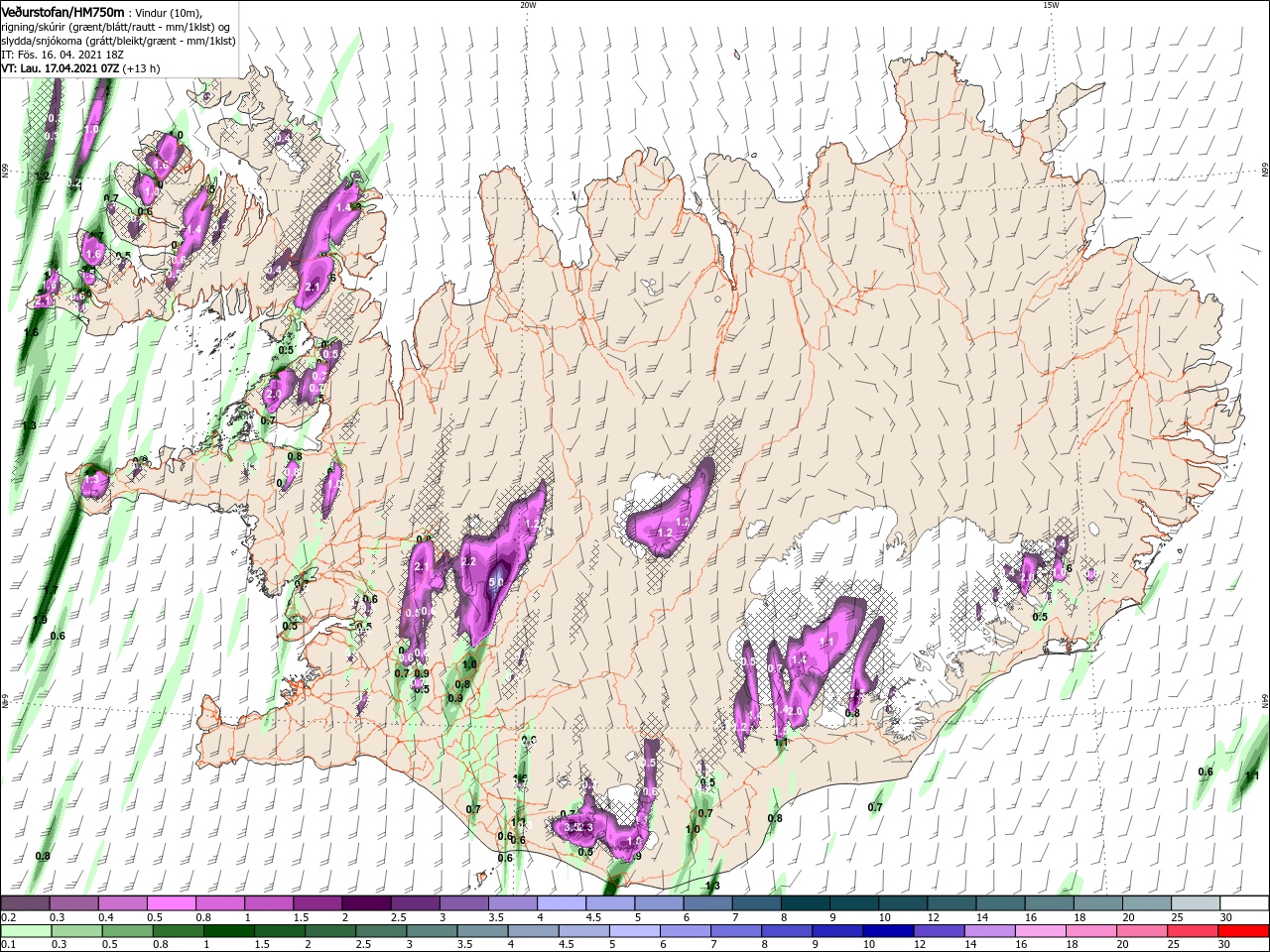Screen dimensions: 1270x952
Task: Pick top legend swatch between 3 and 3.5
Action: [x=464, y=902]
